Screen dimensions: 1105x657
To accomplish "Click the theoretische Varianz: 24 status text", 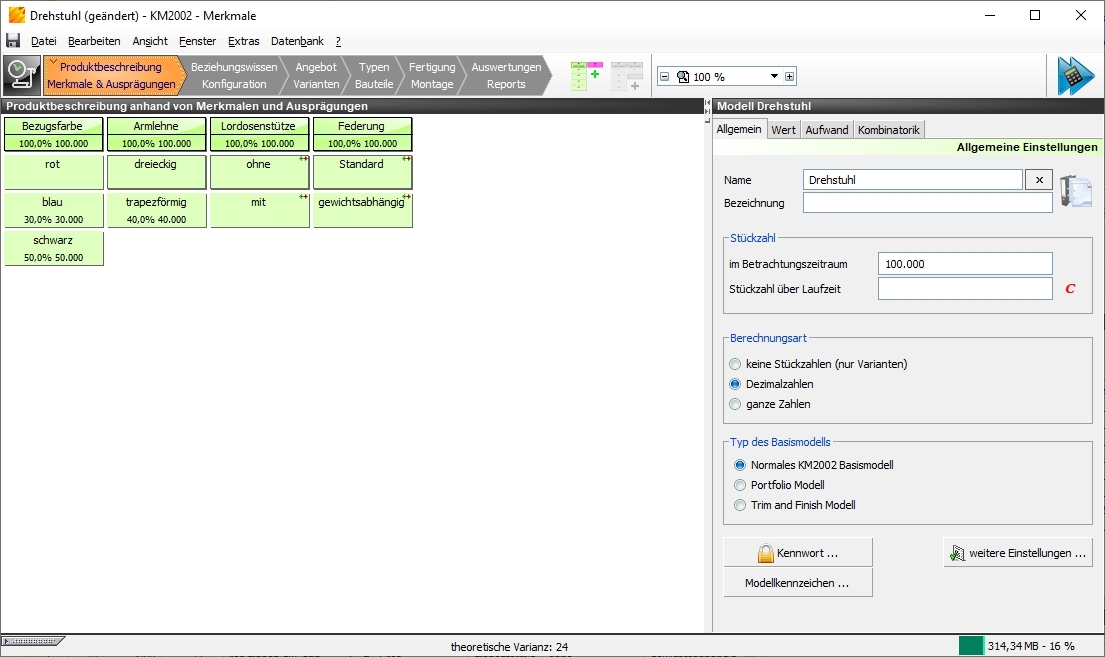I will click(510, 646).
